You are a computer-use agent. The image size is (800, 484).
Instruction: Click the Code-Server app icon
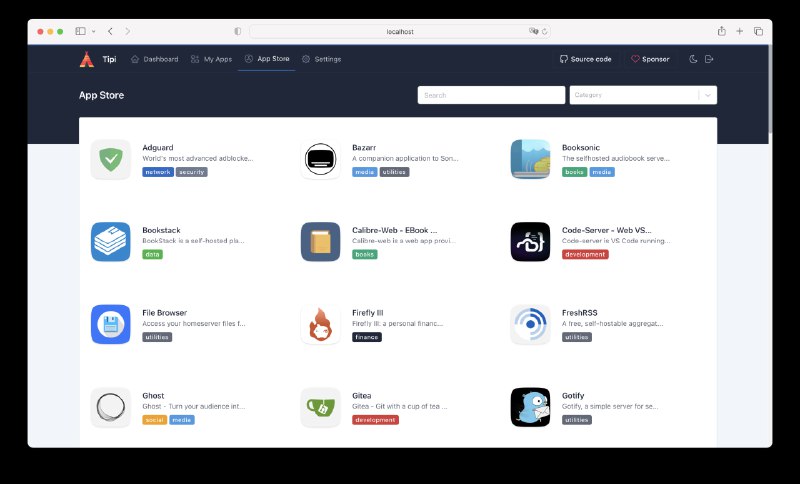point(530,242)
